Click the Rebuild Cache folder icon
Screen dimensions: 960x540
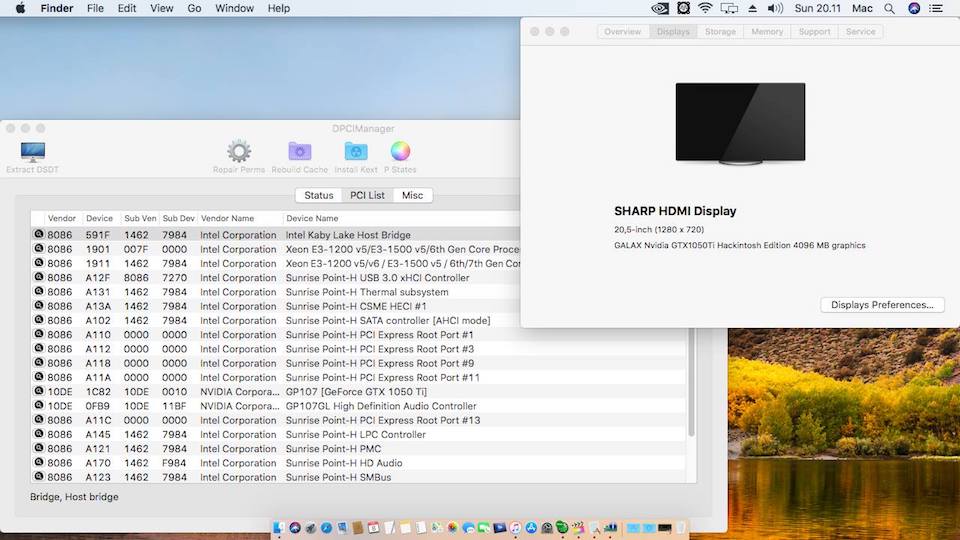[x=299, y=151]
